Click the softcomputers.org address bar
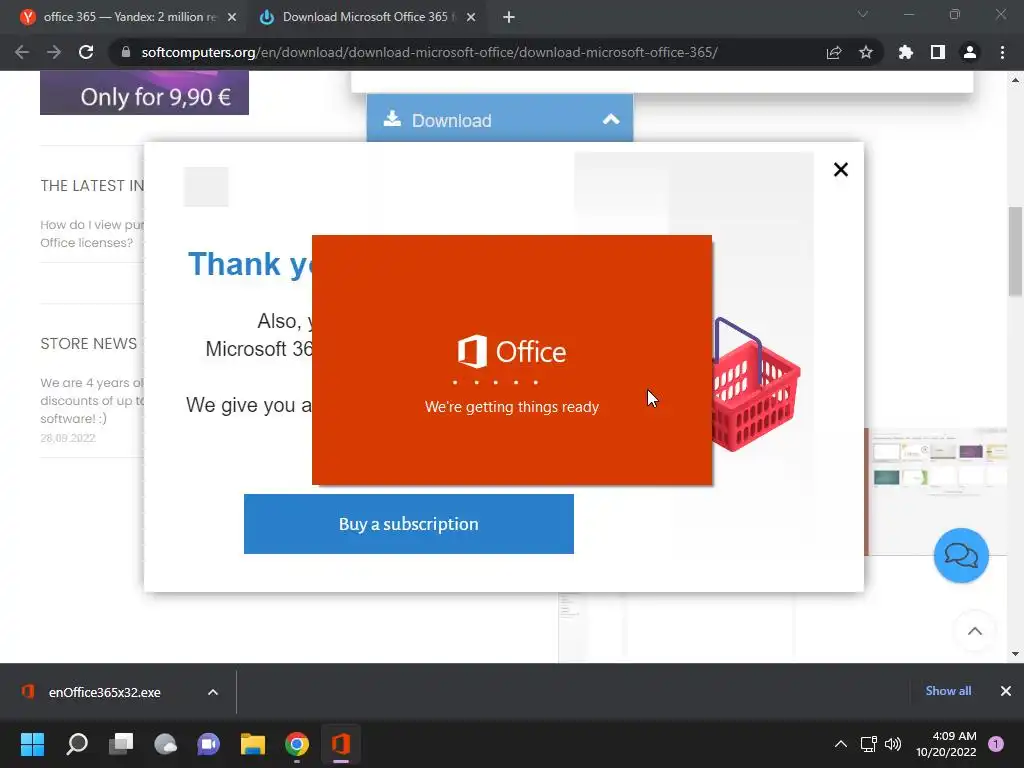 pos(429,52)
